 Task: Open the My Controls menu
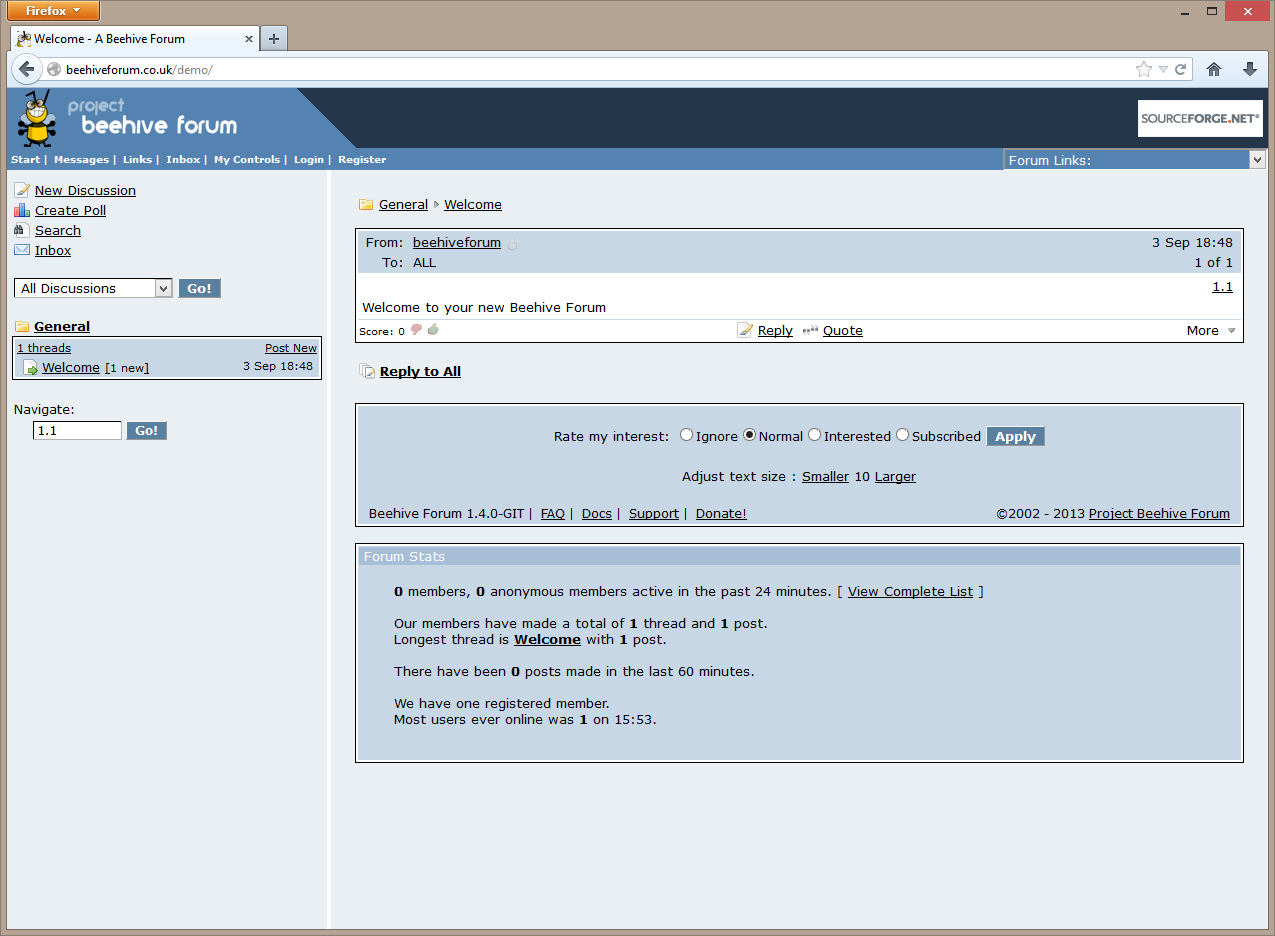coord(246,159)
